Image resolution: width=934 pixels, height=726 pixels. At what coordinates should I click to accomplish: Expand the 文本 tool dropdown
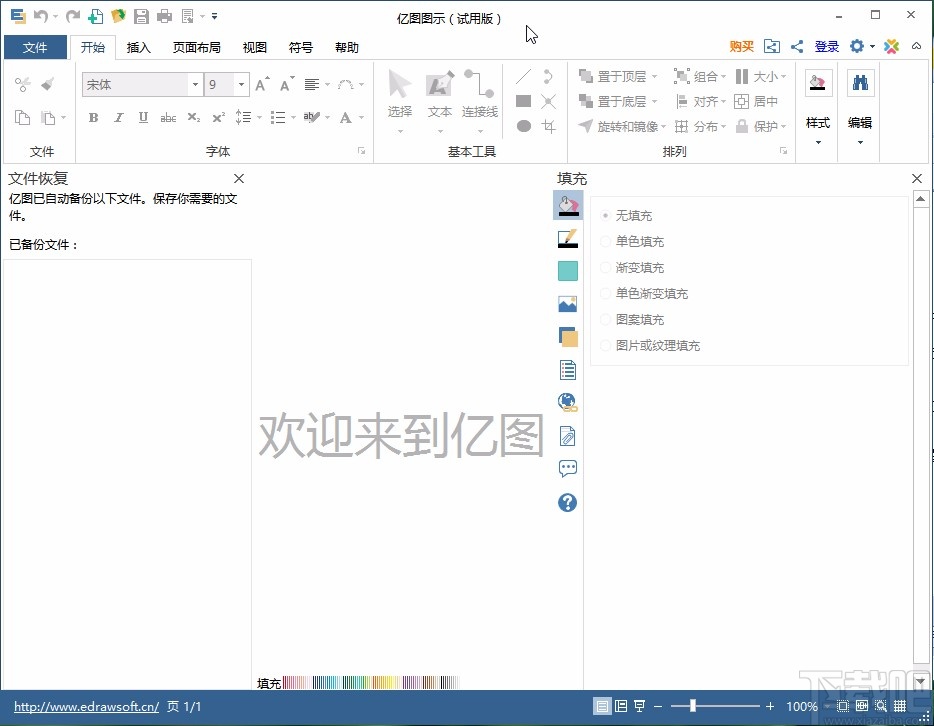[x=440, y=132]
